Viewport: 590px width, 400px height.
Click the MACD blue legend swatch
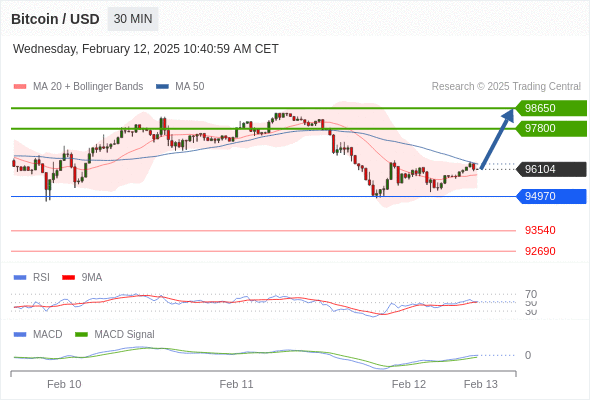(20, 335)
